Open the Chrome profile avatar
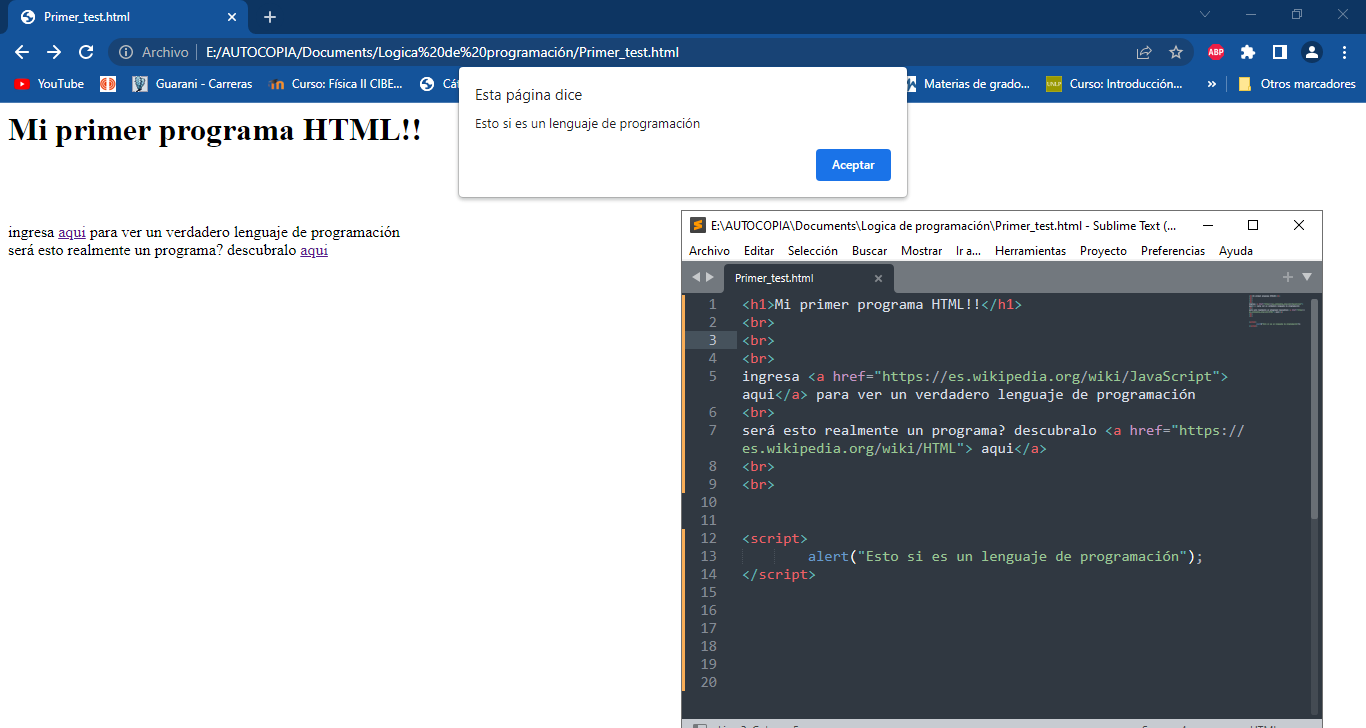The height and width of the screenshot is (728, 1366). click(x=1312, y=52)
